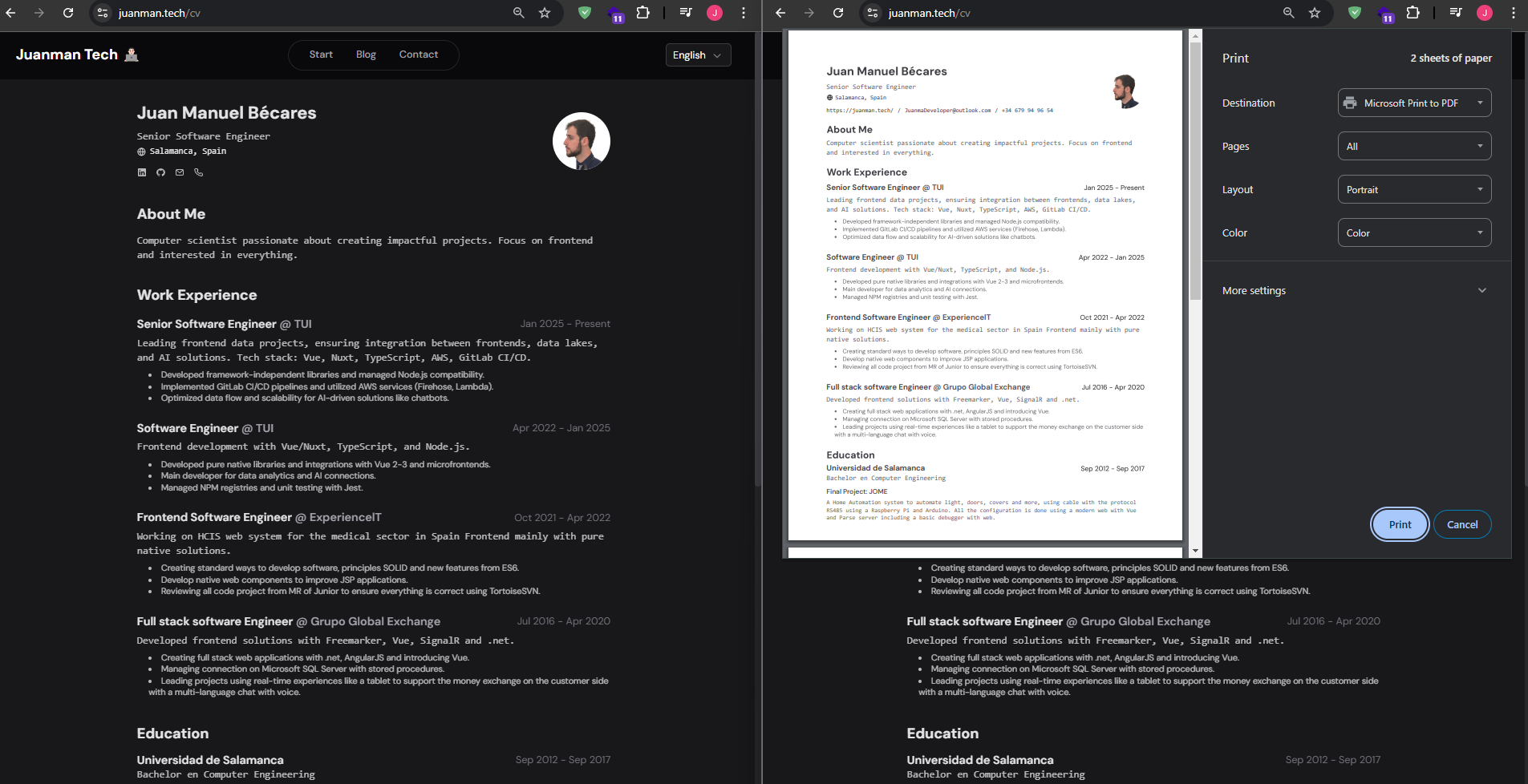Open the English language selector
The height and width of the screenshot is (784, 1528).
pyautogui.click(x=698, y=55)
